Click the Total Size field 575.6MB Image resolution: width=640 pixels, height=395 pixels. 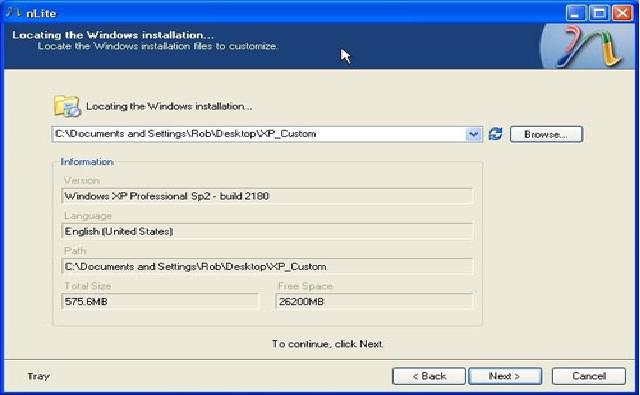click(x=160, y=302)
